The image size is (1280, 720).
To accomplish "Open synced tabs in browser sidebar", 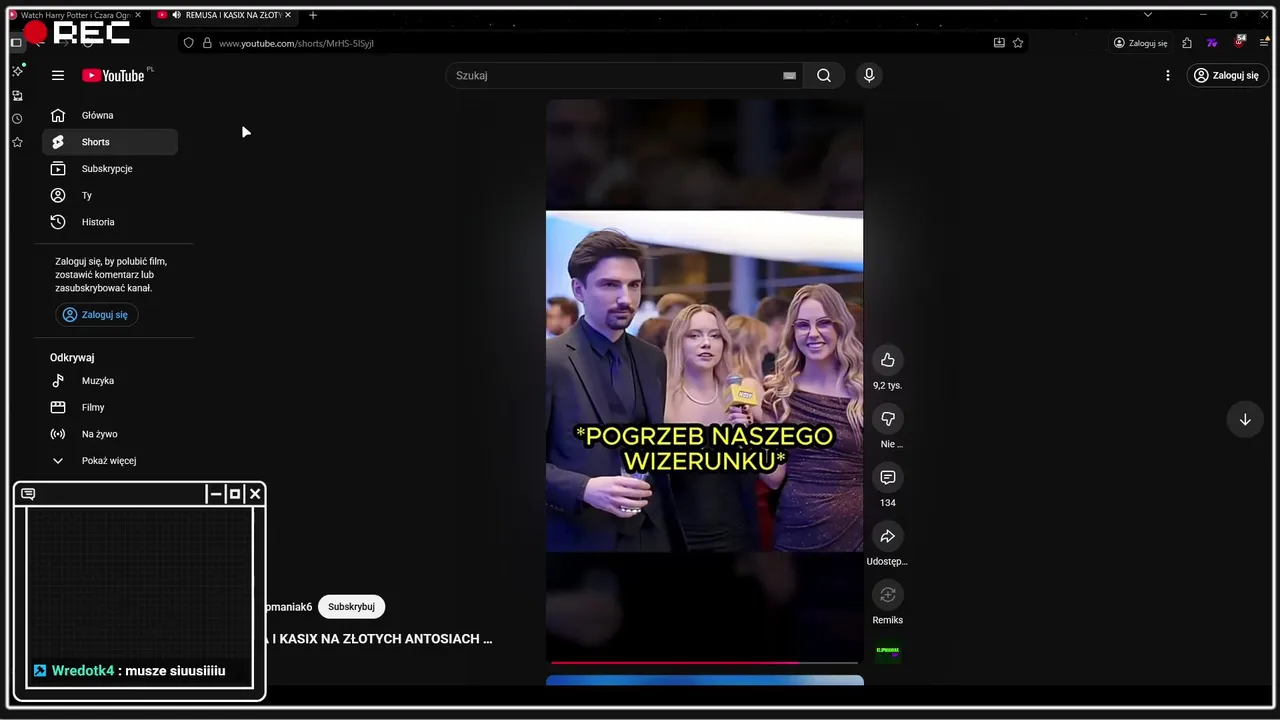I will tap(17, 96).
